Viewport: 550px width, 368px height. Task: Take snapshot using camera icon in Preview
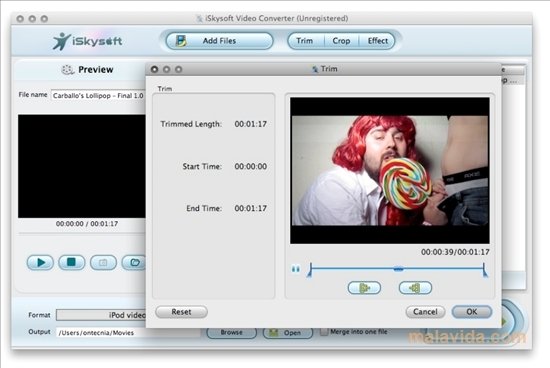(103, 262)
